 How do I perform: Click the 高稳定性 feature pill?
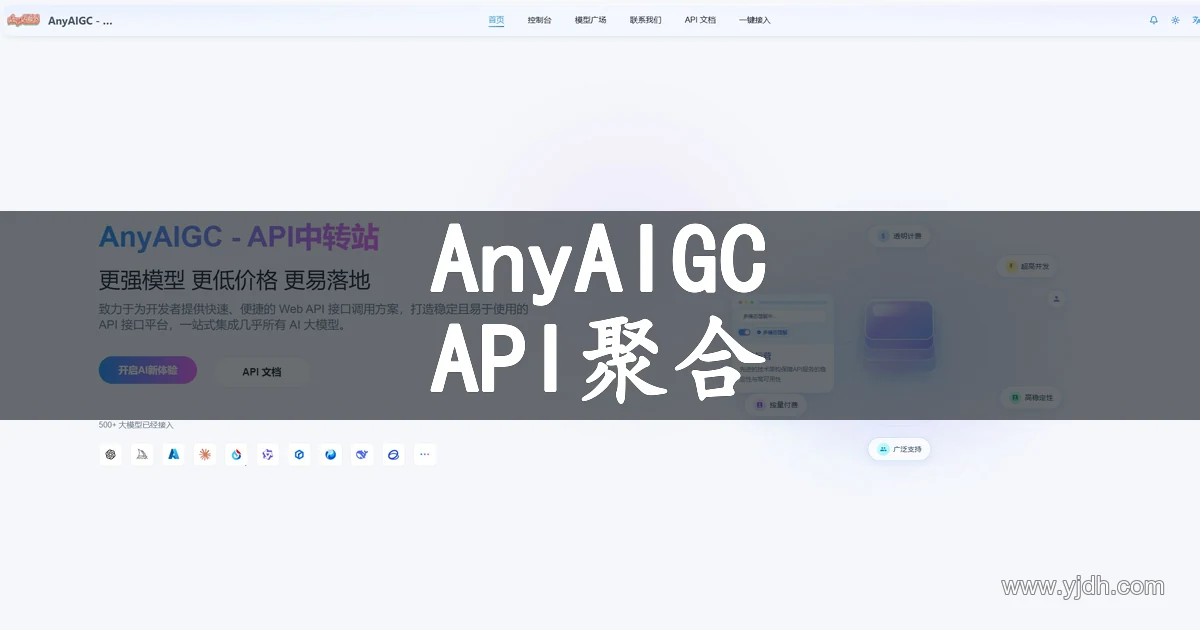(1031, 397)
